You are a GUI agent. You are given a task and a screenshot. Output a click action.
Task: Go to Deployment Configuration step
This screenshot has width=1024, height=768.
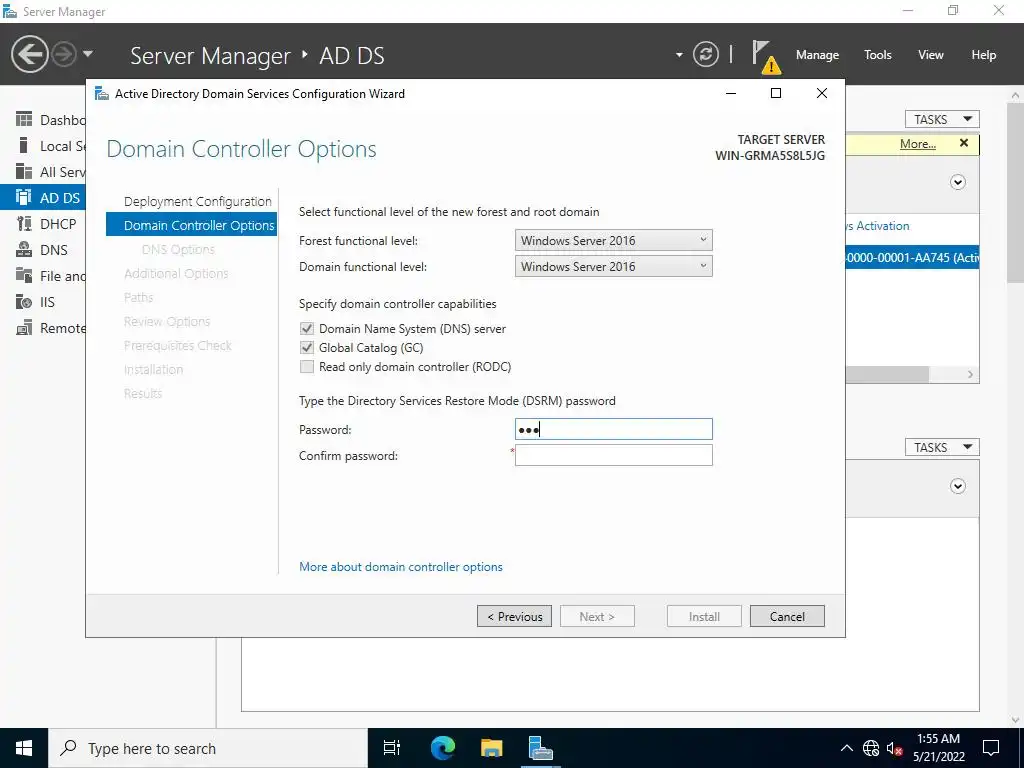coord(197,201)
